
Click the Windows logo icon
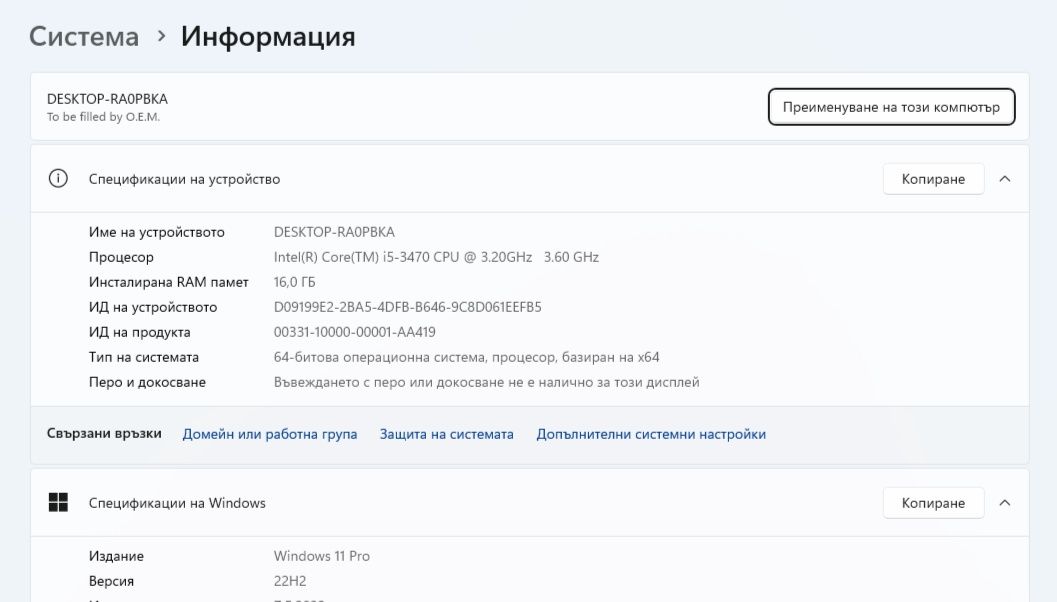[58, 502]
